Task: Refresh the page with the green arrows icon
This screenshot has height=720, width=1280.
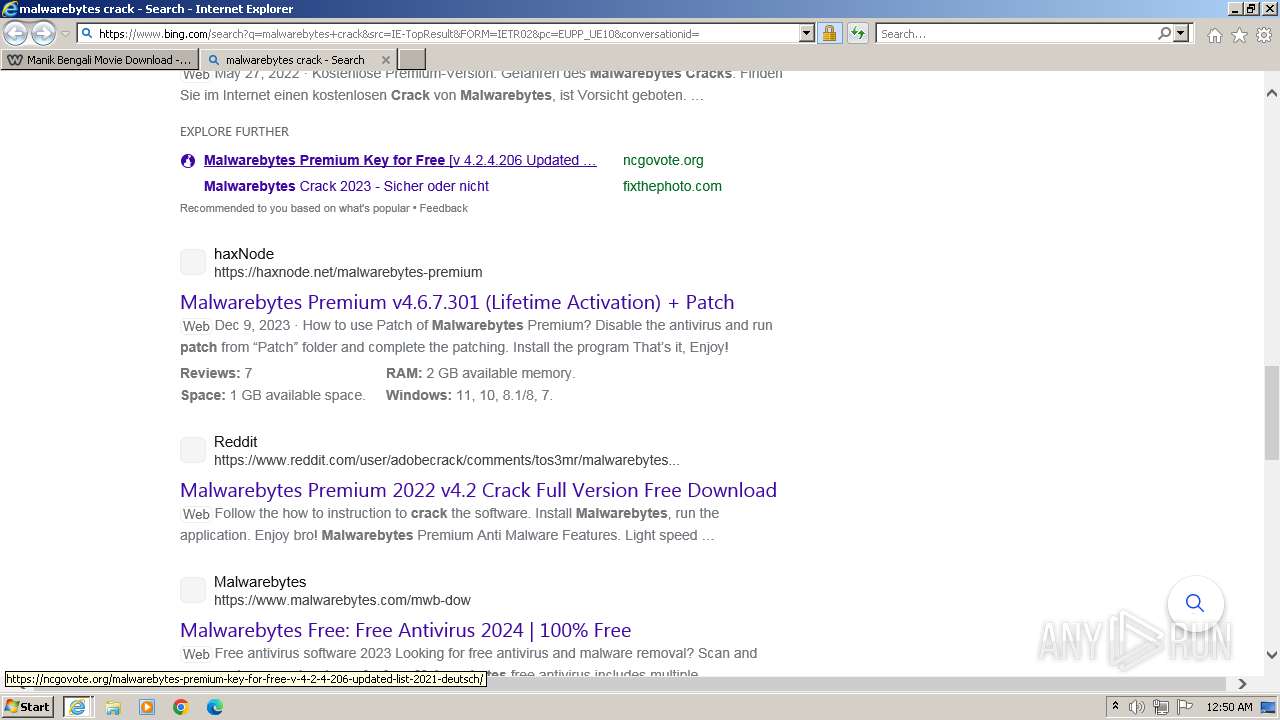Action: 857,34
